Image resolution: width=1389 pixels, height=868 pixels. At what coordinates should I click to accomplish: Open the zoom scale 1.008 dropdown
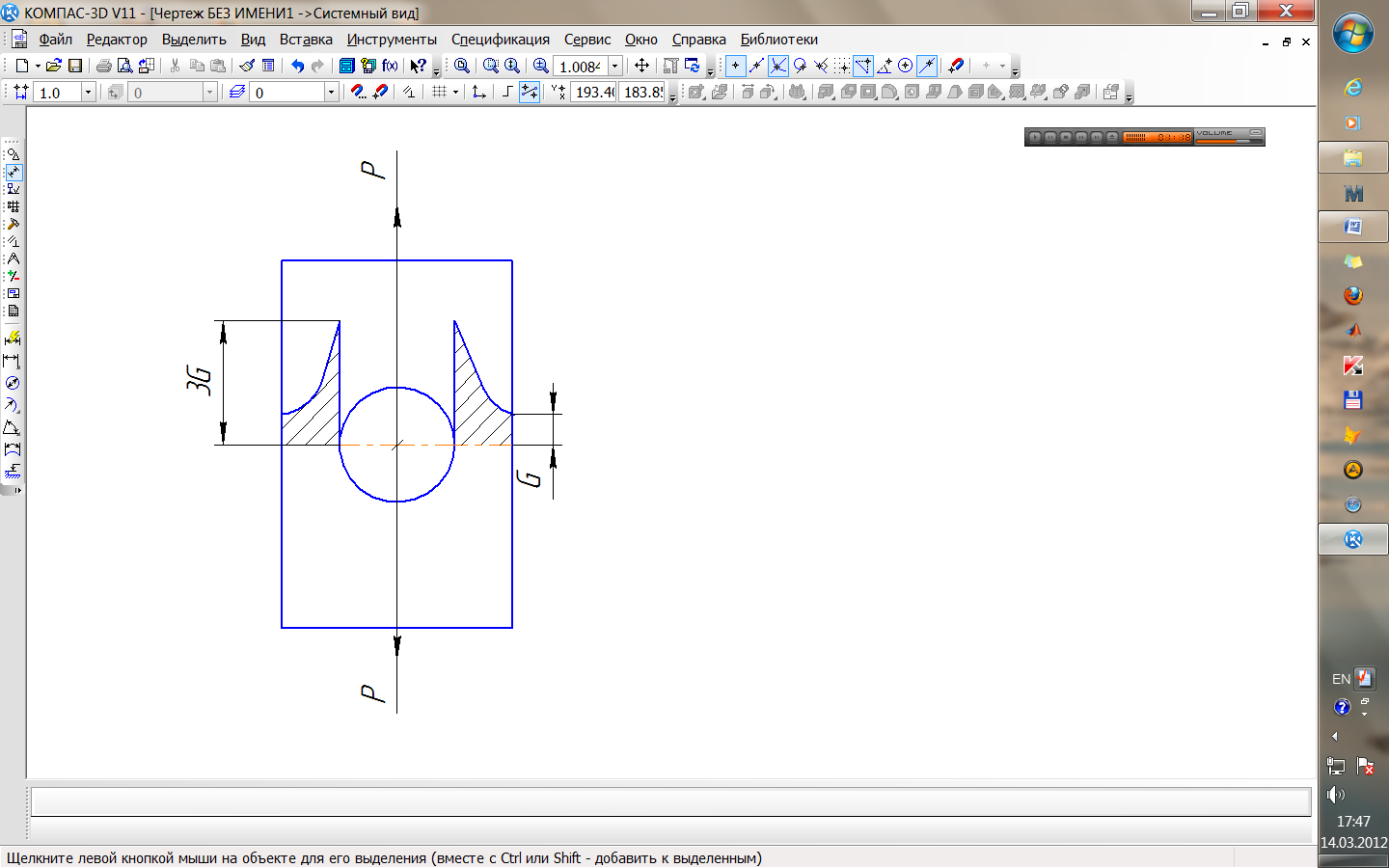tap(614, 66)
